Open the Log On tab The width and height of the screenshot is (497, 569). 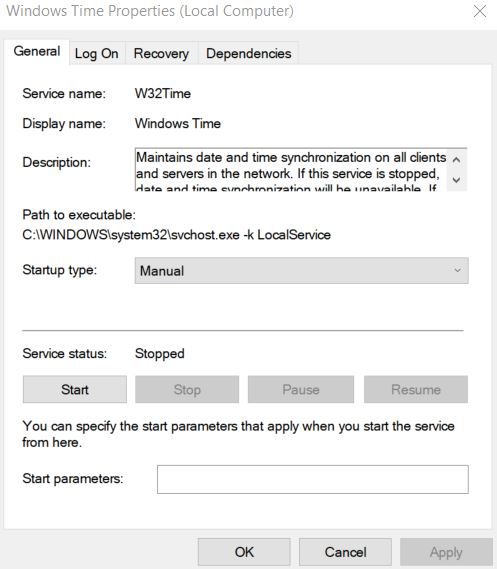[x=96, y=54]
